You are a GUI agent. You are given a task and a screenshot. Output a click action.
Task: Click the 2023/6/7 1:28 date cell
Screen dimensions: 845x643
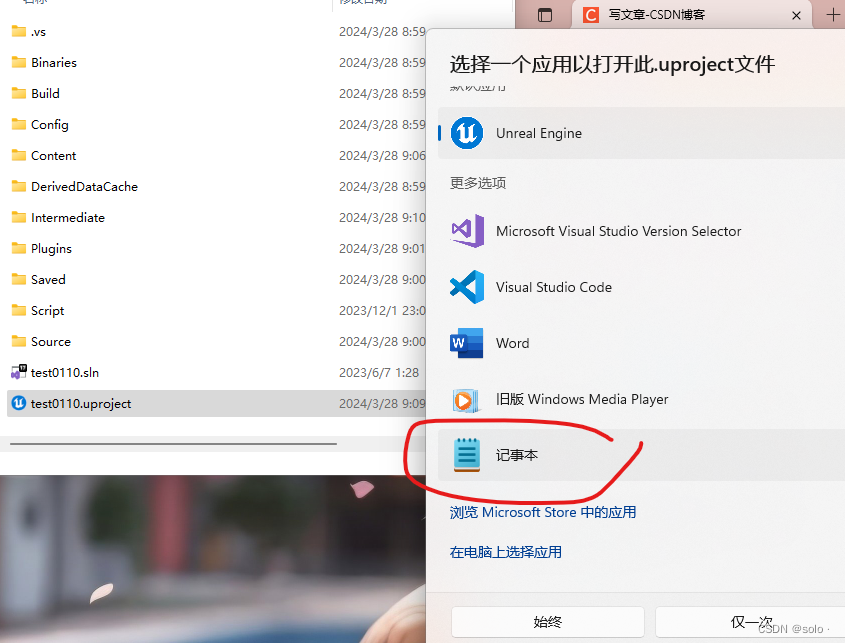(x=379, y=372)
